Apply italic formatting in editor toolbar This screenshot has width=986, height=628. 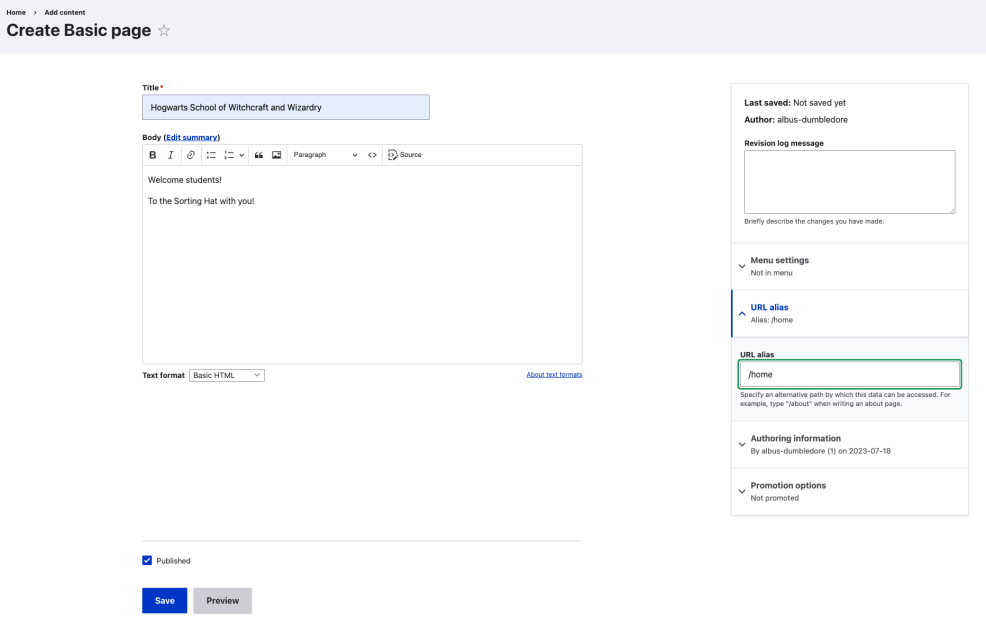pyautogui.click(x=170, y=155)
